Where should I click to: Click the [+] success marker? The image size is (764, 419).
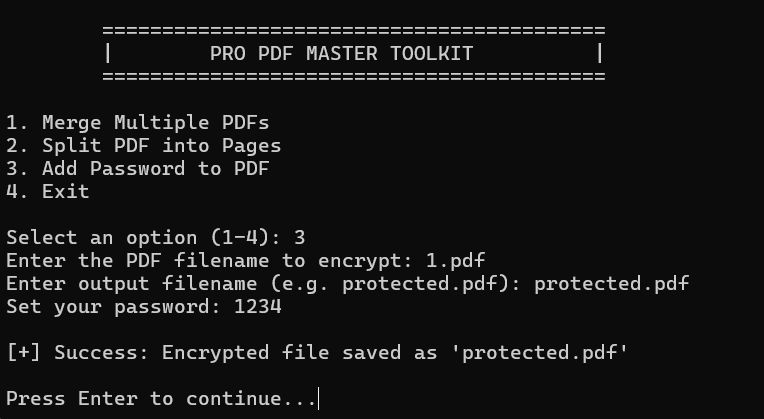24,353
